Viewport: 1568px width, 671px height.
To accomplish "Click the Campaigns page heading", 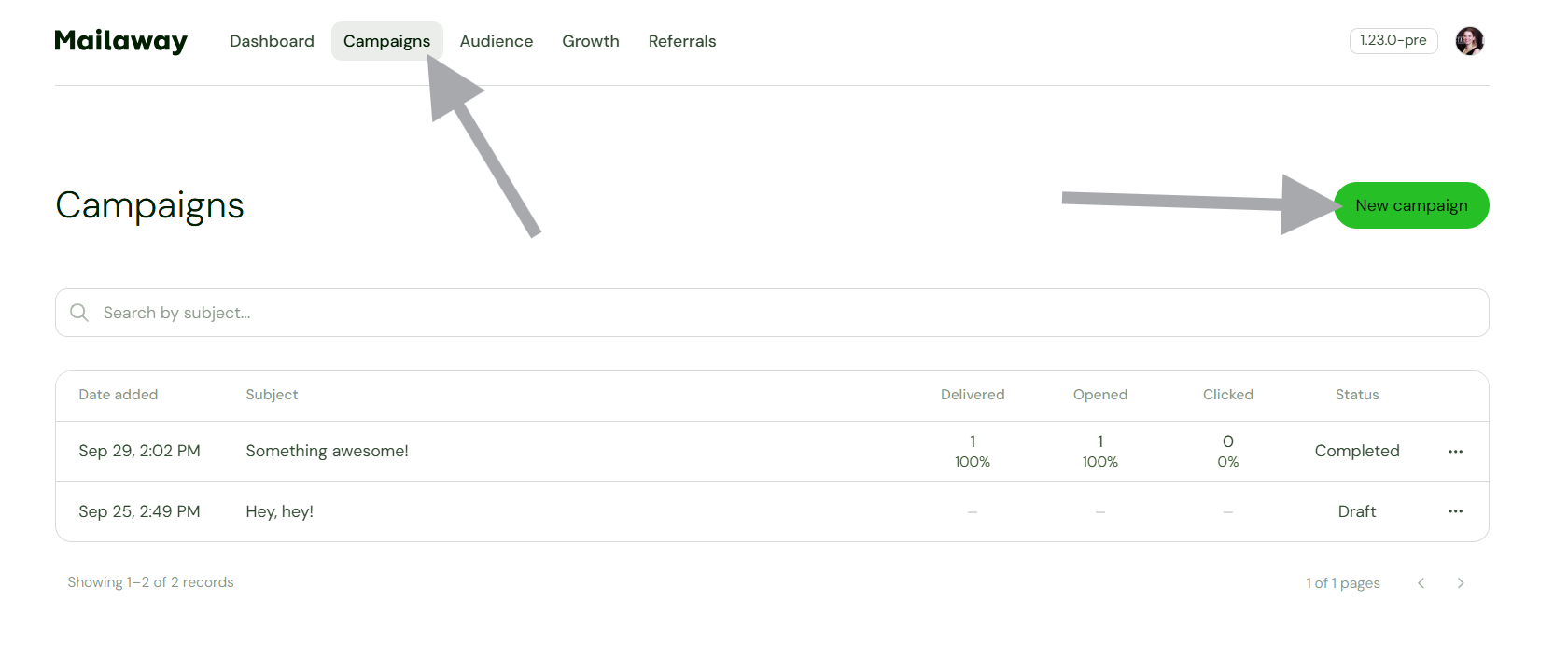I will [149, 205].
